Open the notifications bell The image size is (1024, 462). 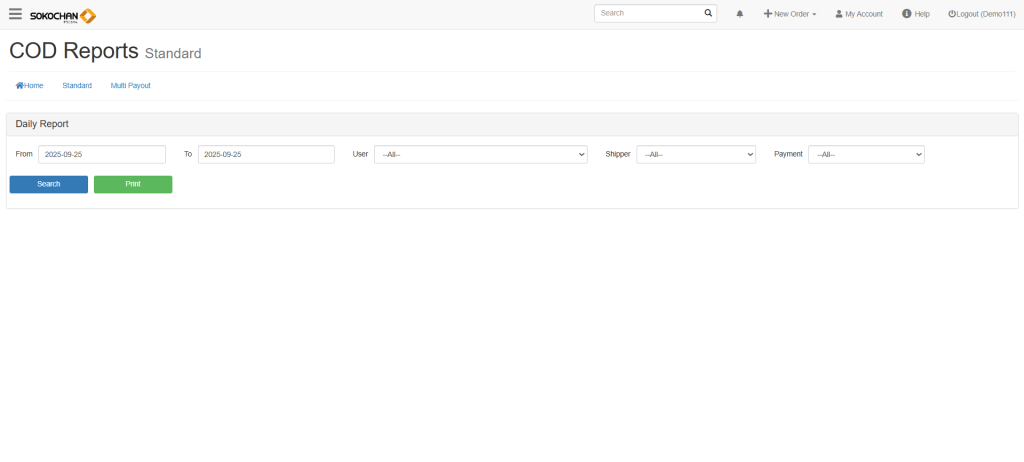[740, 14]
